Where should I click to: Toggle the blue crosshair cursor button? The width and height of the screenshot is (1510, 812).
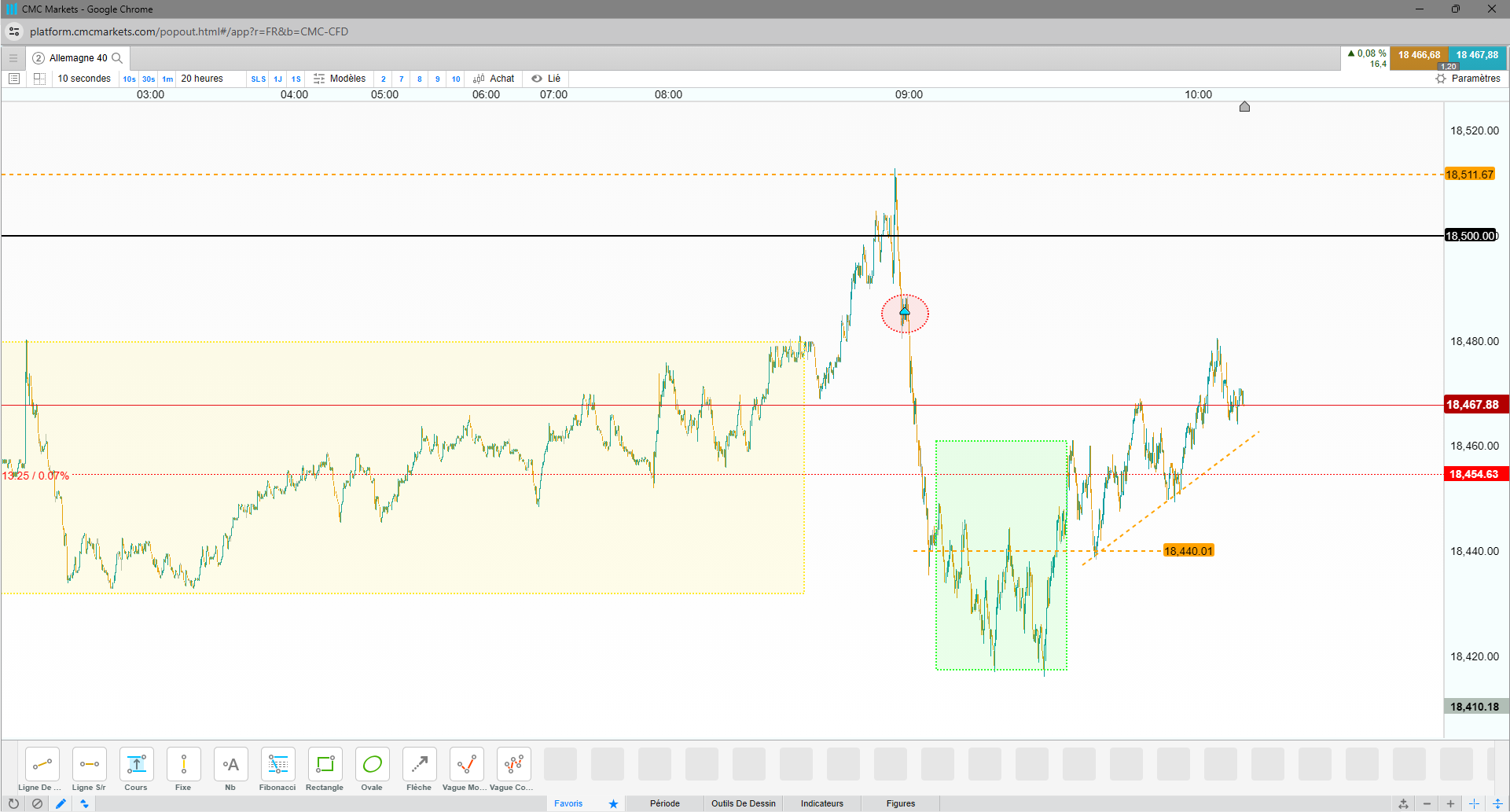coord(1474,803)
